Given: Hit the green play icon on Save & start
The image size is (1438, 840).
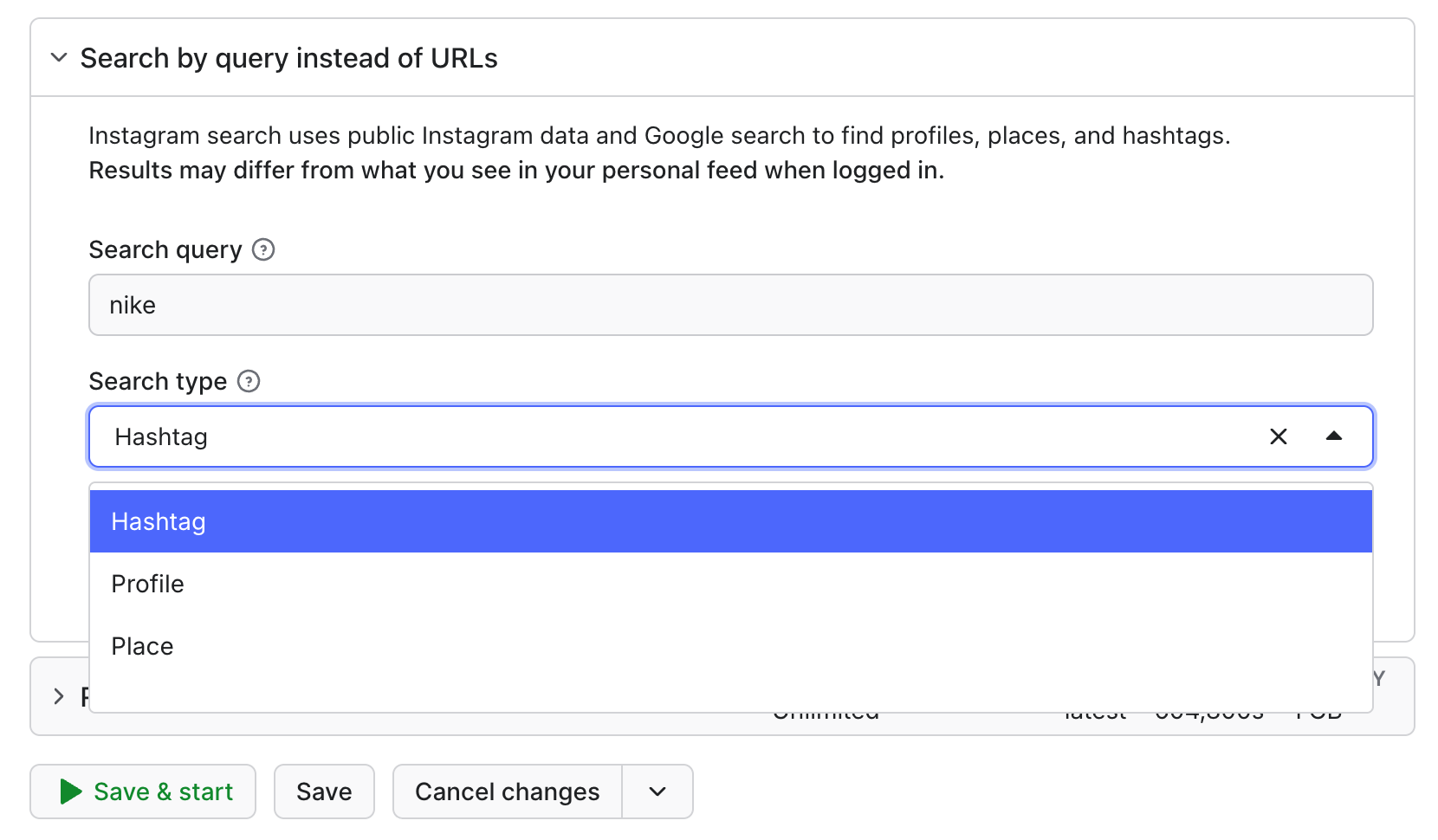Looking at the screenshot, I should click(71, 792).
